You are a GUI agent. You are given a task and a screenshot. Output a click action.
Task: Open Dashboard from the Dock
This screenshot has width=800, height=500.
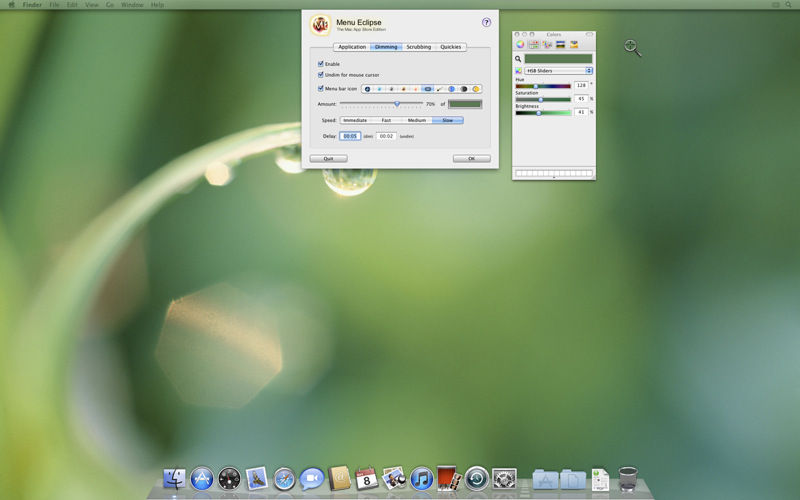click(229, 479)
